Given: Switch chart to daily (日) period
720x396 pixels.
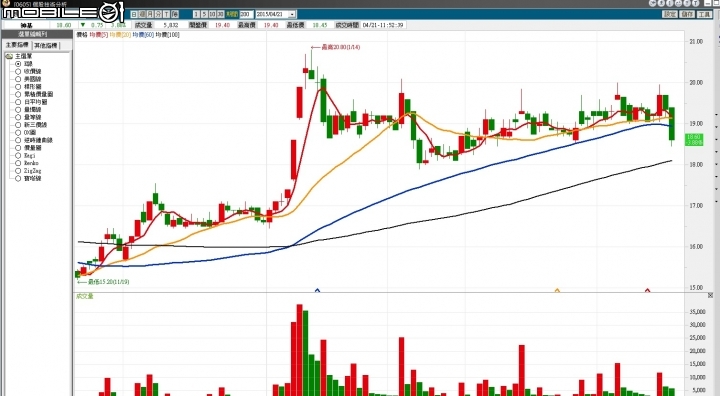Looking at the screenshot, I should 134,14.
